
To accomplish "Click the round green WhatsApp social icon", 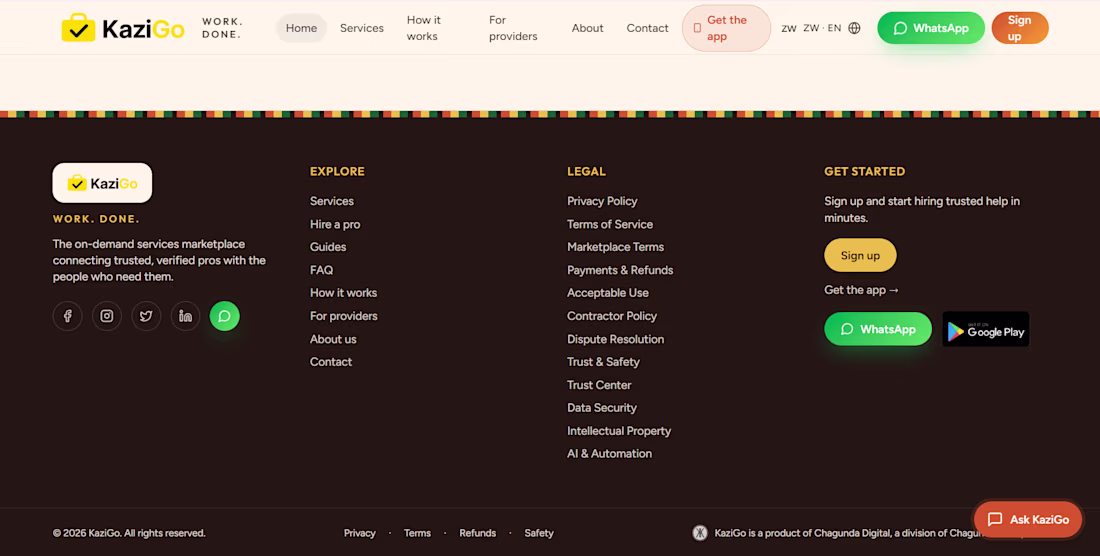I will point(224,316).
